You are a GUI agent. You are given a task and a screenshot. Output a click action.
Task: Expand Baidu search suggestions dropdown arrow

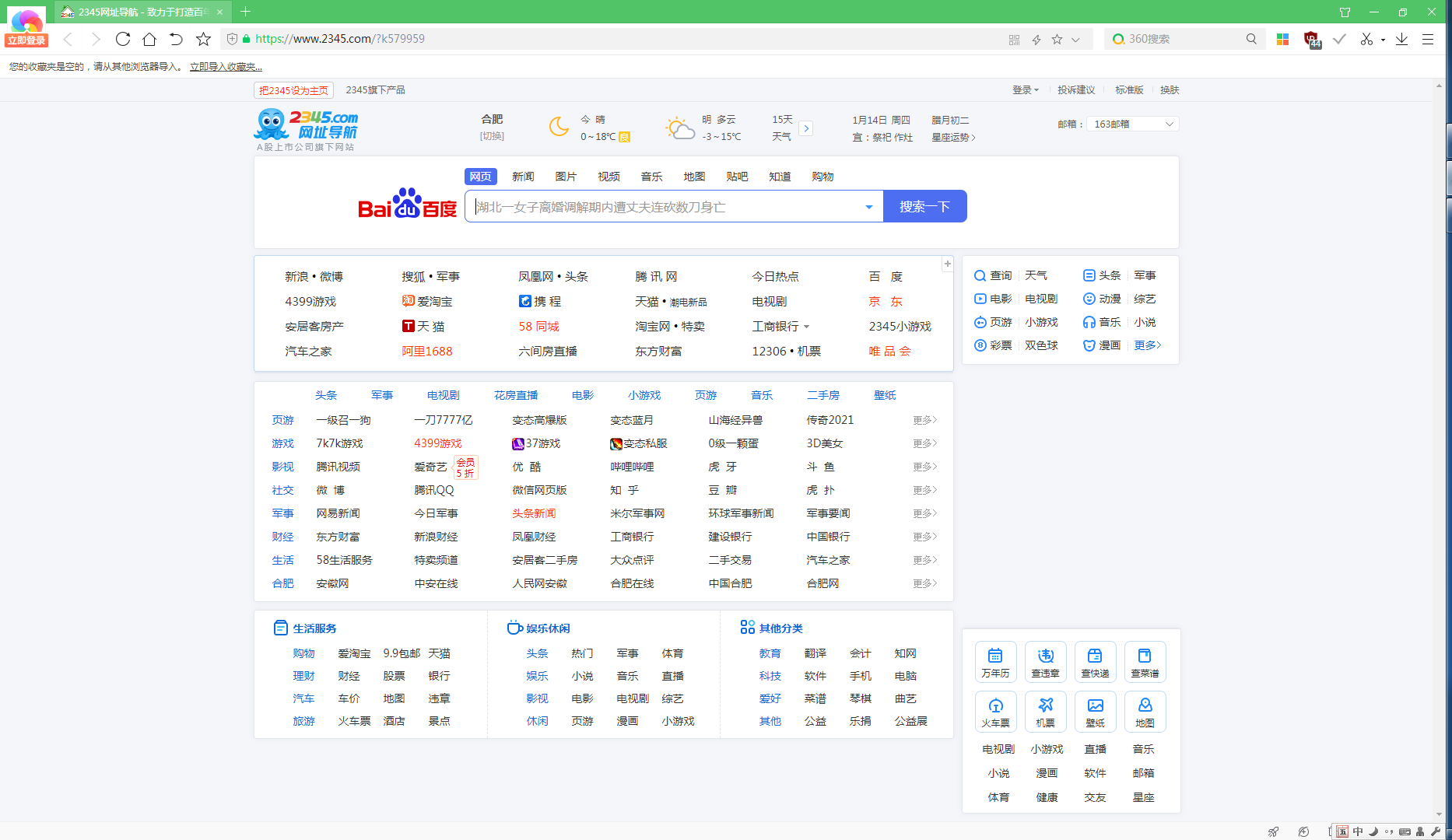[868, 207]
